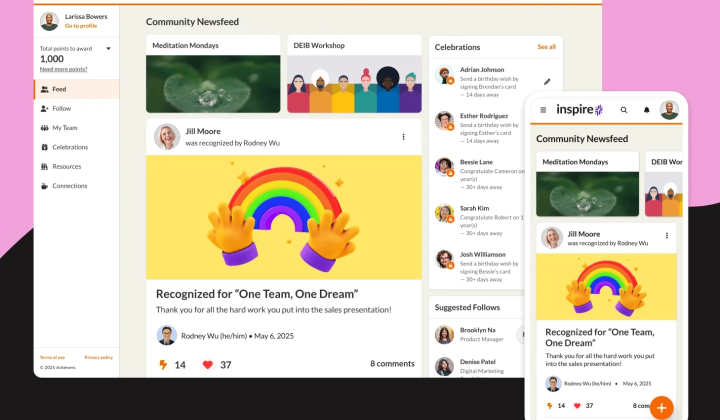Click the lightning boost icon with 14
The width and height of the screenshot is (720, 420).
(163, 364)
